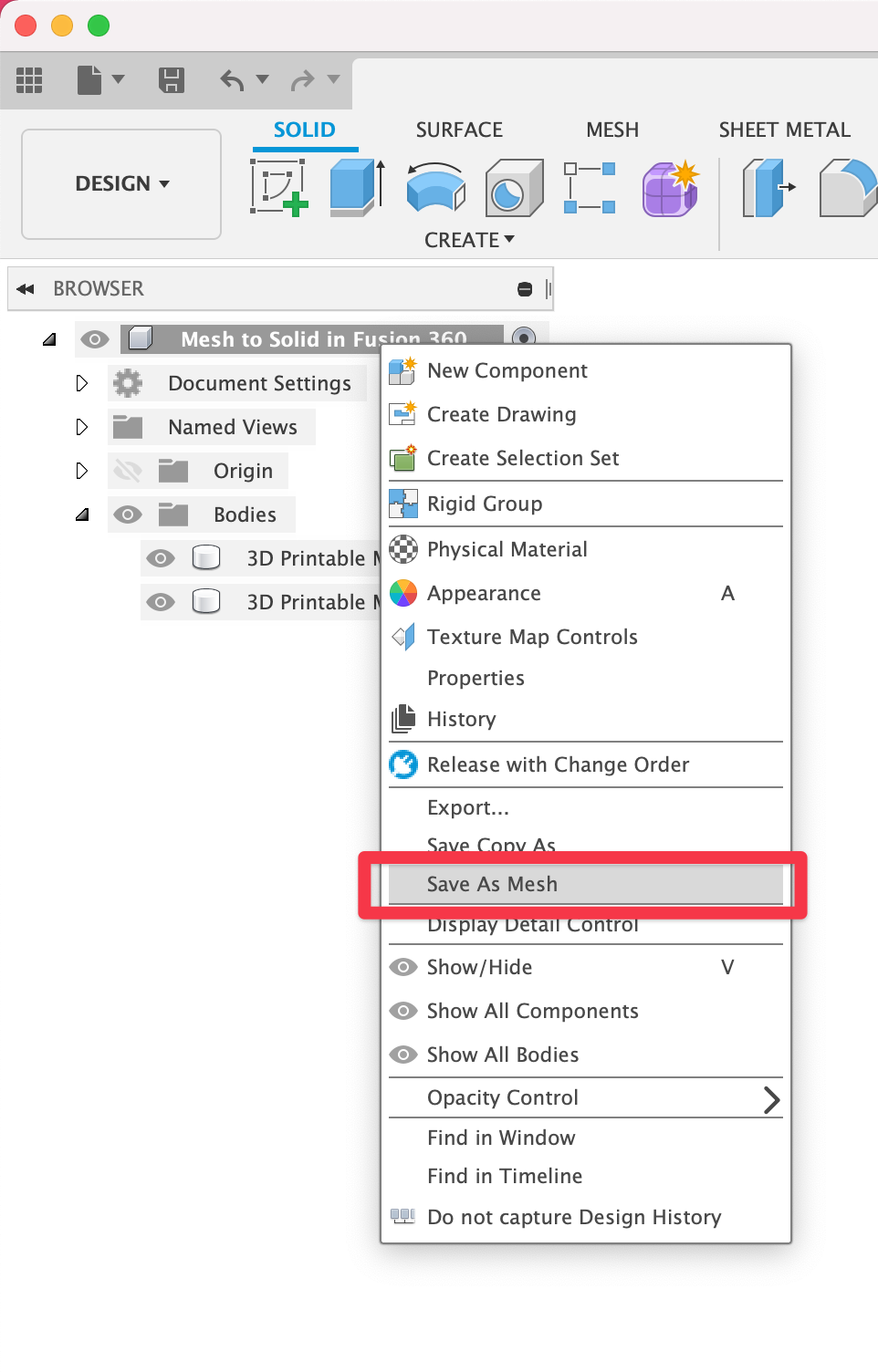Click the BROWSER panel minus button
The image size is (878, 1372).
[x=525, y=289]
